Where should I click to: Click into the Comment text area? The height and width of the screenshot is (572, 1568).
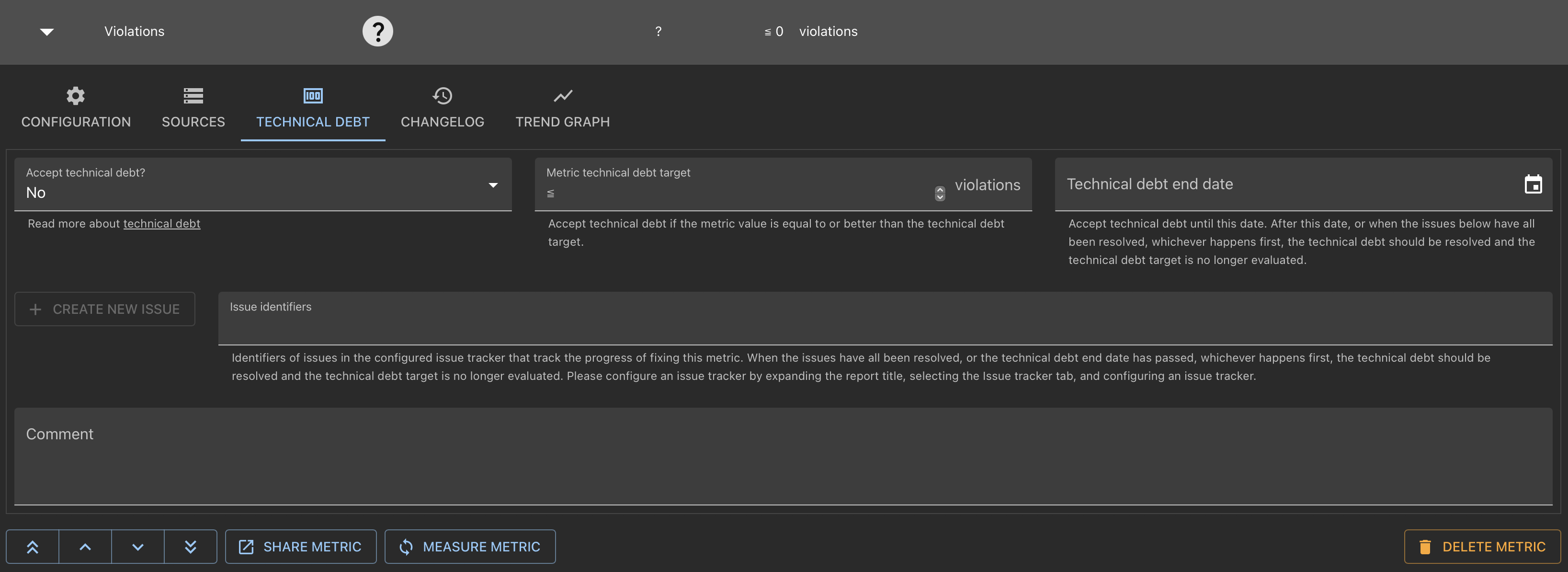click(x=784, y=456)
